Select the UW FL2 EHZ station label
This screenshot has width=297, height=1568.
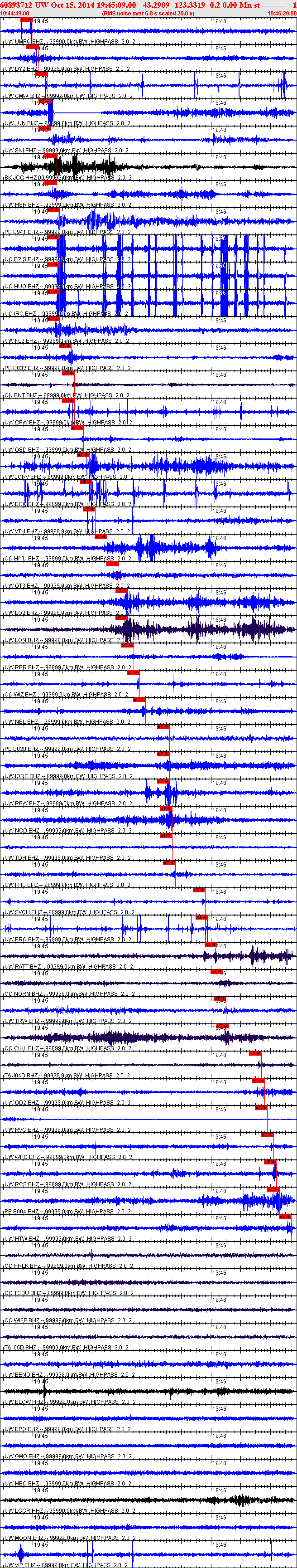point(67,341)
